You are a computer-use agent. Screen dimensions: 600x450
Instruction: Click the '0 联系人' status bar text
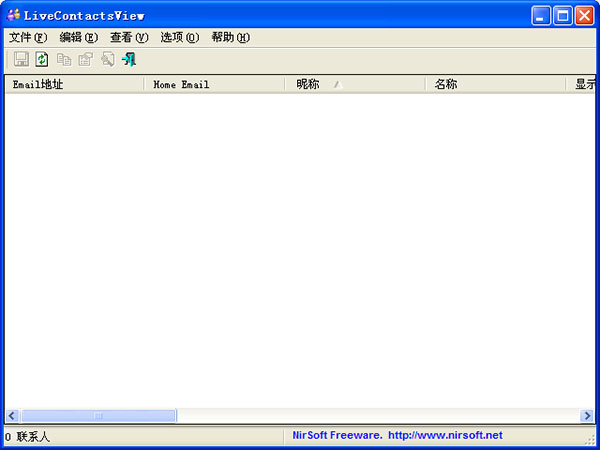tap(27, 437)
